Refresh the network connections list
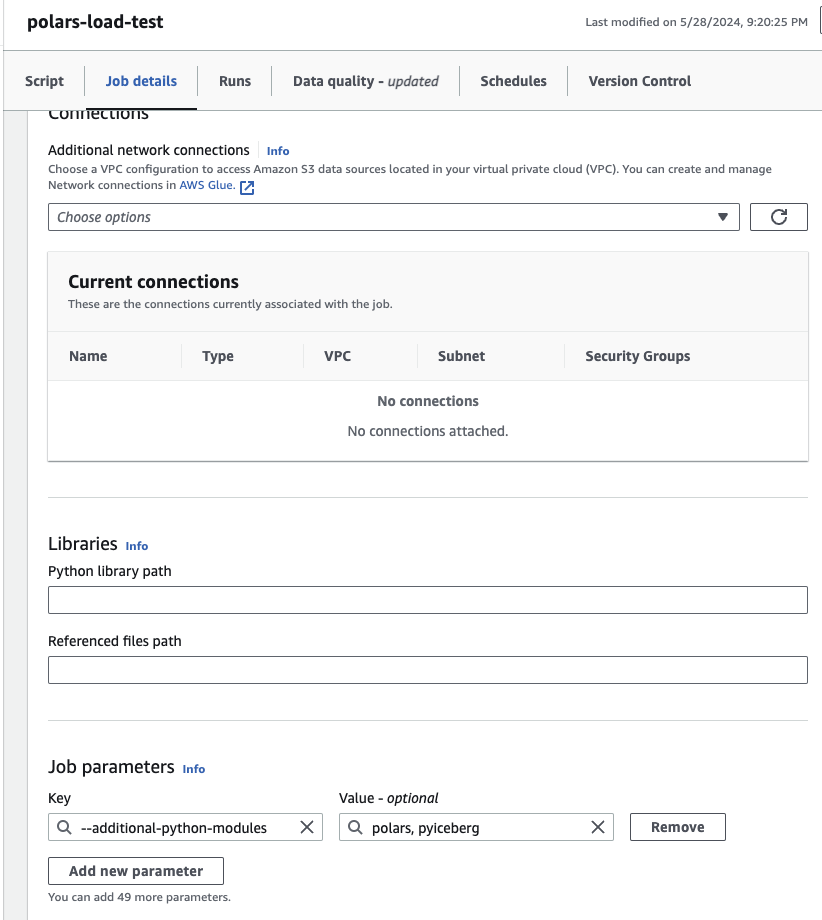The image size is (822, 920). [778, 216]
